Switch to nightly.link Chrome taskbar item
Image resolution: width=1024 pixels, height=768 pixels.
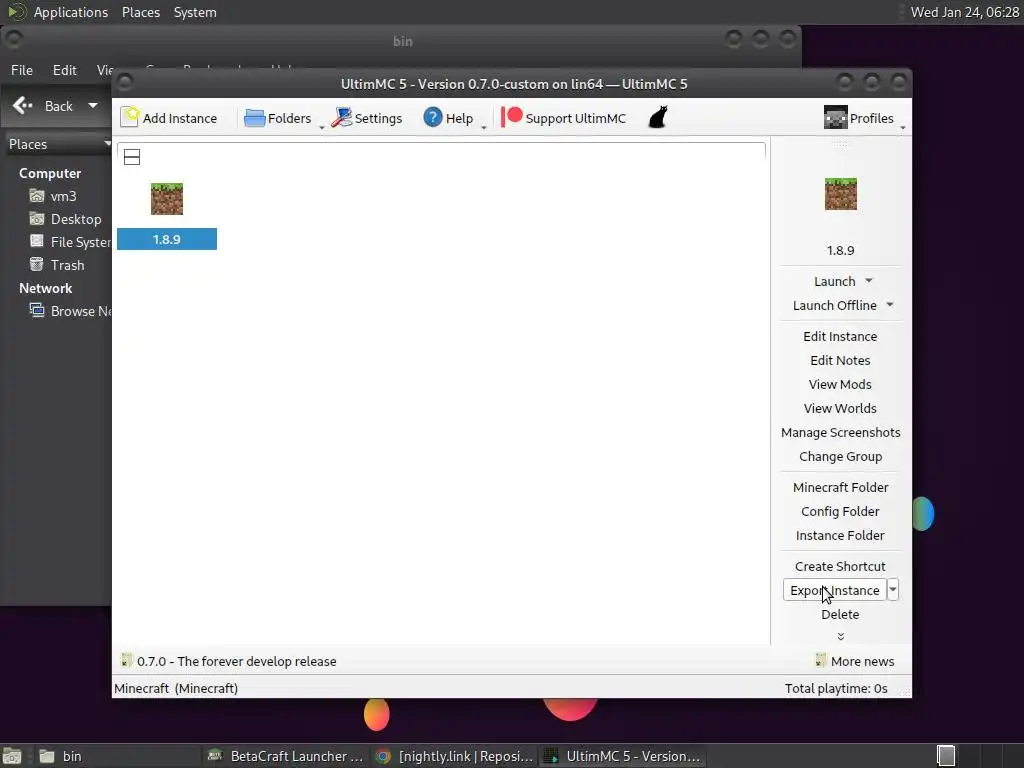[455, 756]
